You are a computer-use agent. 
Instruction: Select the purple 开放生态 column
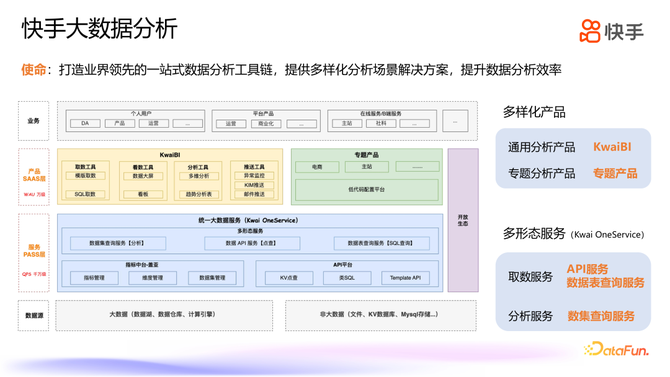click(463, 220)
